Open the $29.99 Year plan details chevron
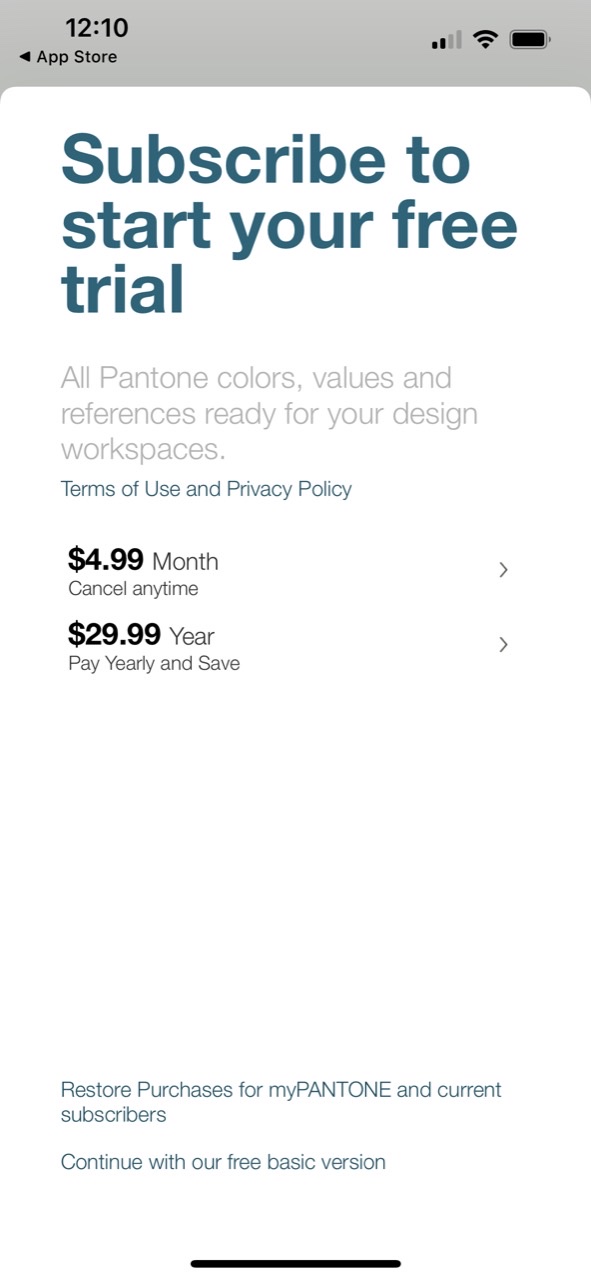 pyautogui.click(x=503, y=645)
